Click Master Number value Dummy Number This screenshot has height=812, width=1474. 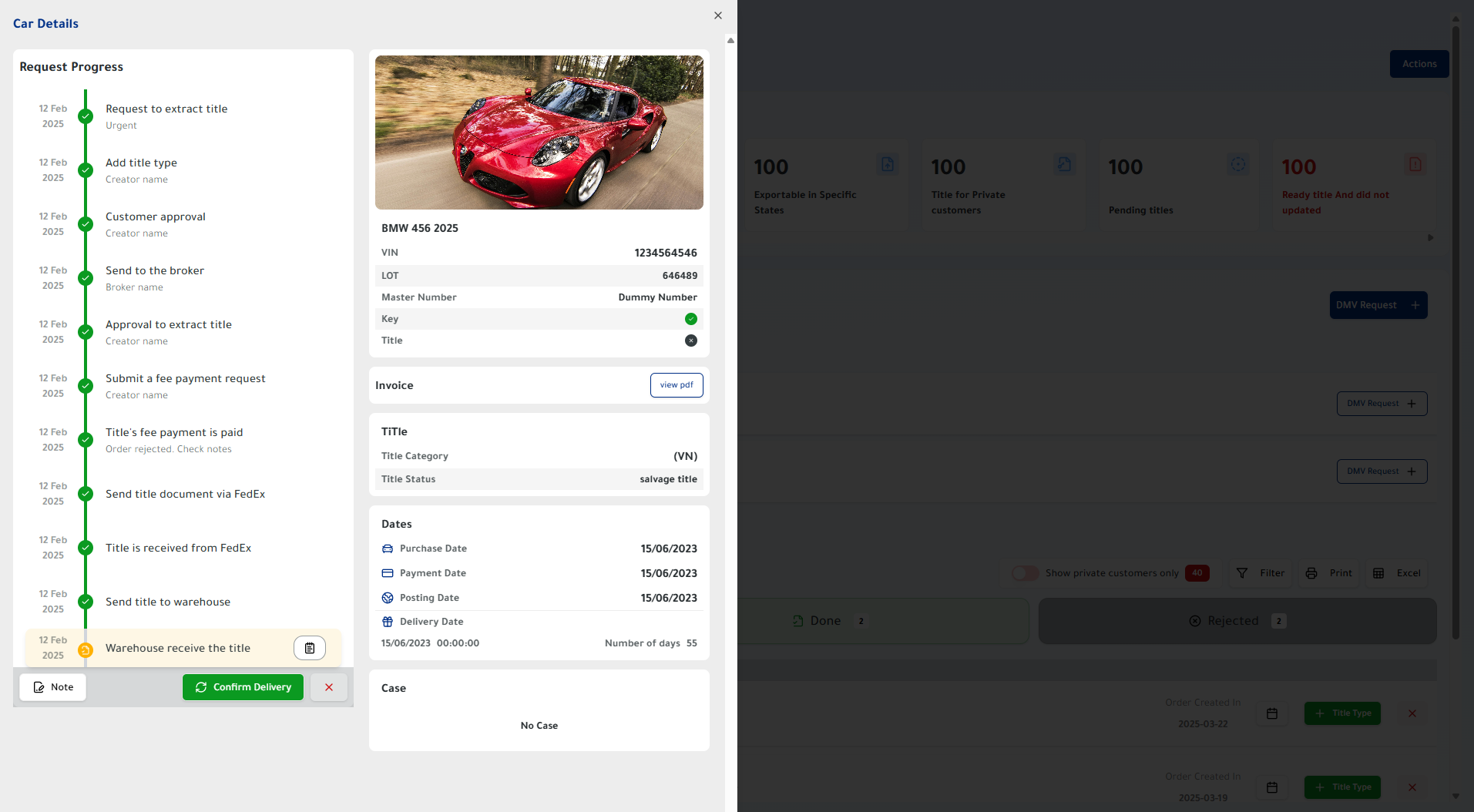657,297
